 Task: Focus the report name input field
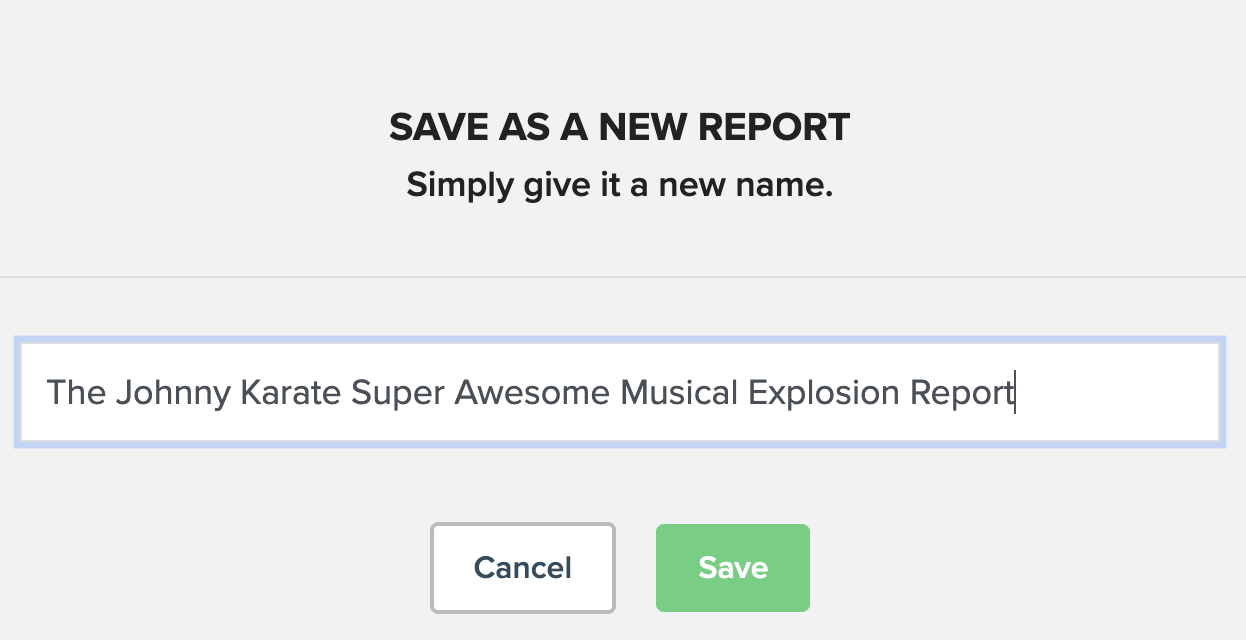[620, 392]
